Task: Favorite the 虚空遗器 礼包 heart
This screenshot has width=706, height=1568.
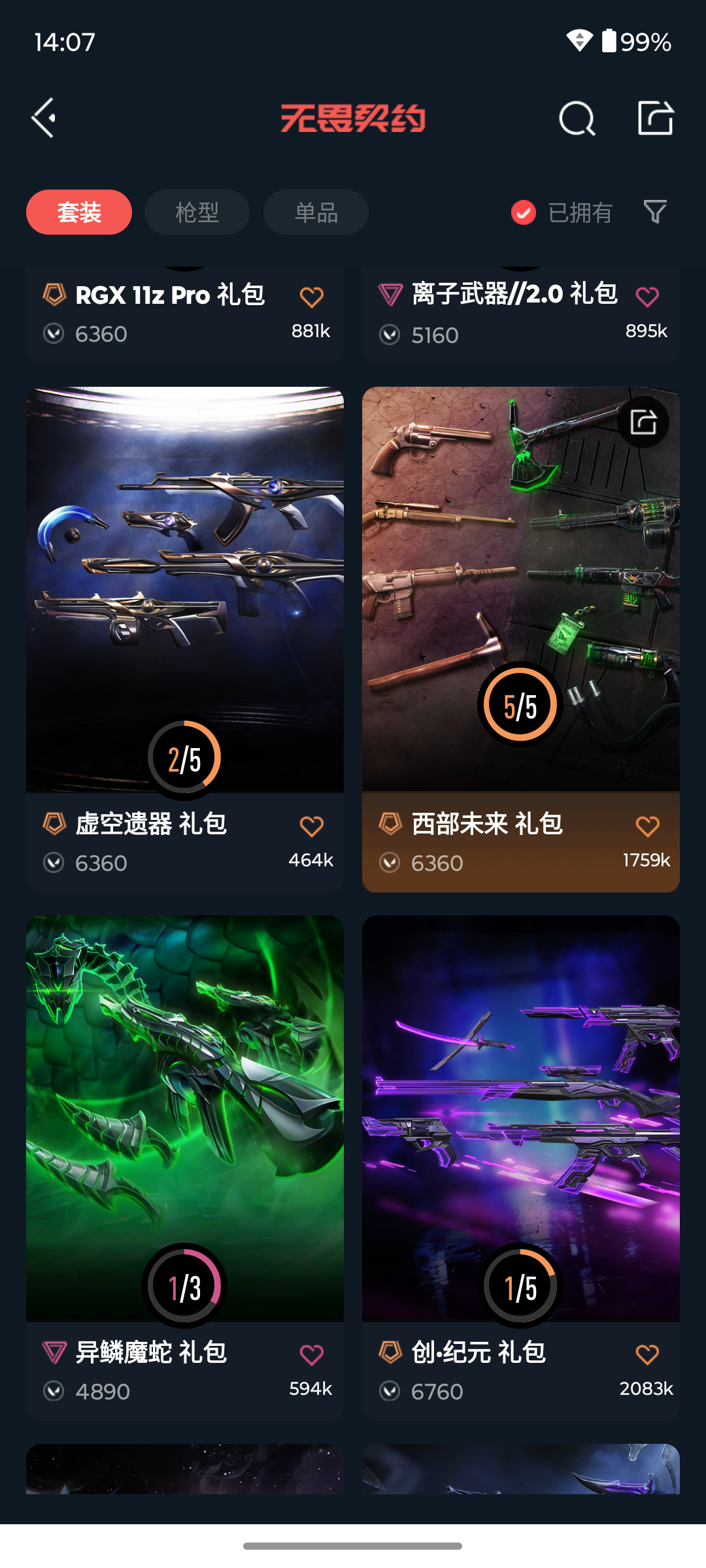Action: (312, 826)
